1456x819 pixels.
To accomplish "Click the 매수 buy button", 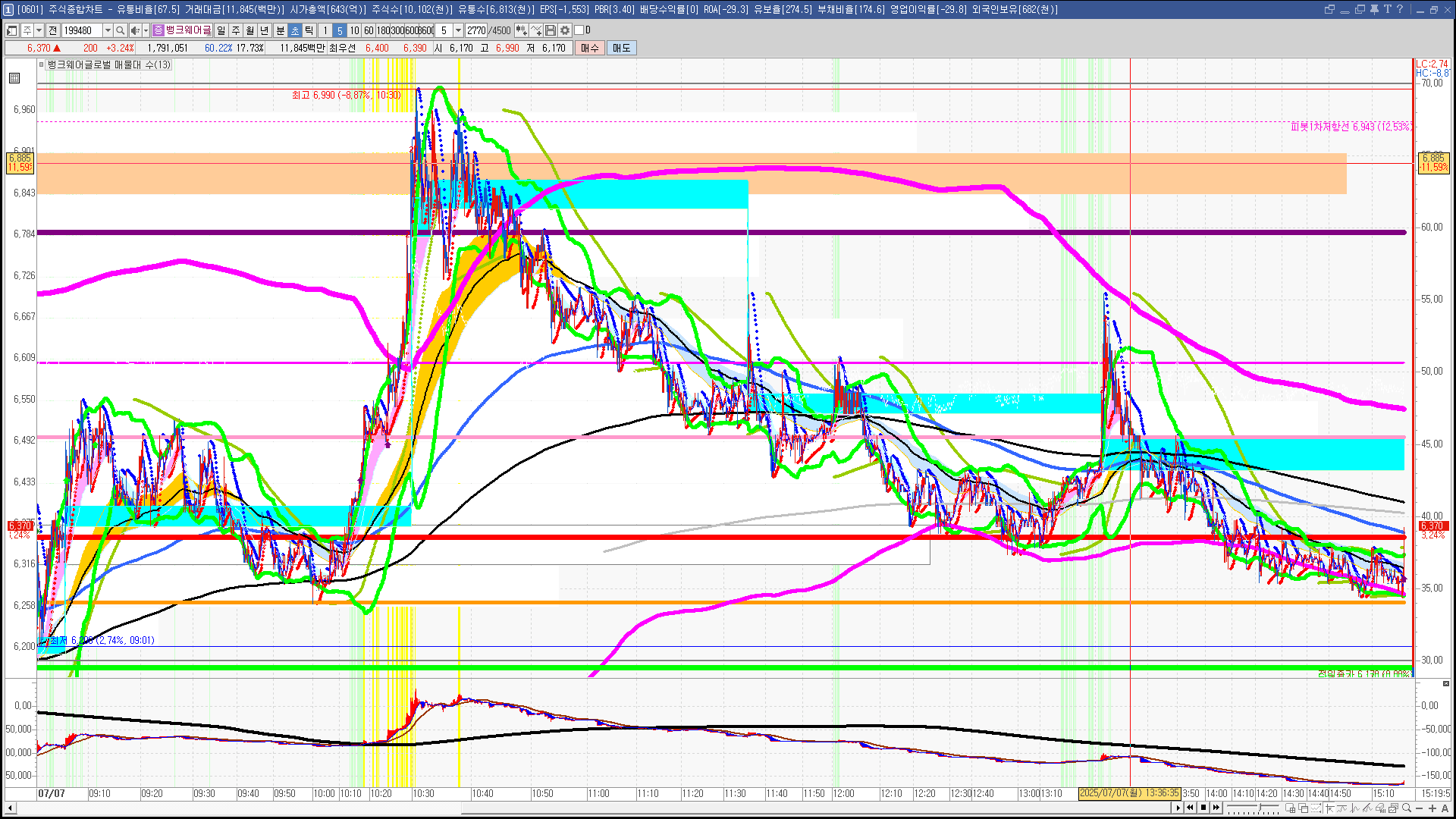I will [590, 48].
